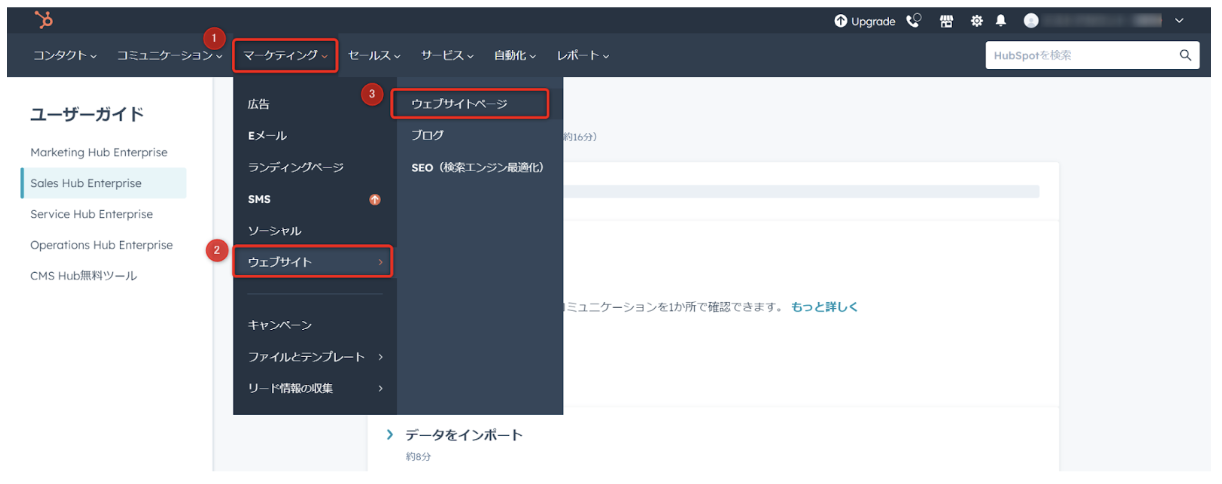
Task: Click the user avatar icon
Action: pyautogui.click(x=1031, y=20)
